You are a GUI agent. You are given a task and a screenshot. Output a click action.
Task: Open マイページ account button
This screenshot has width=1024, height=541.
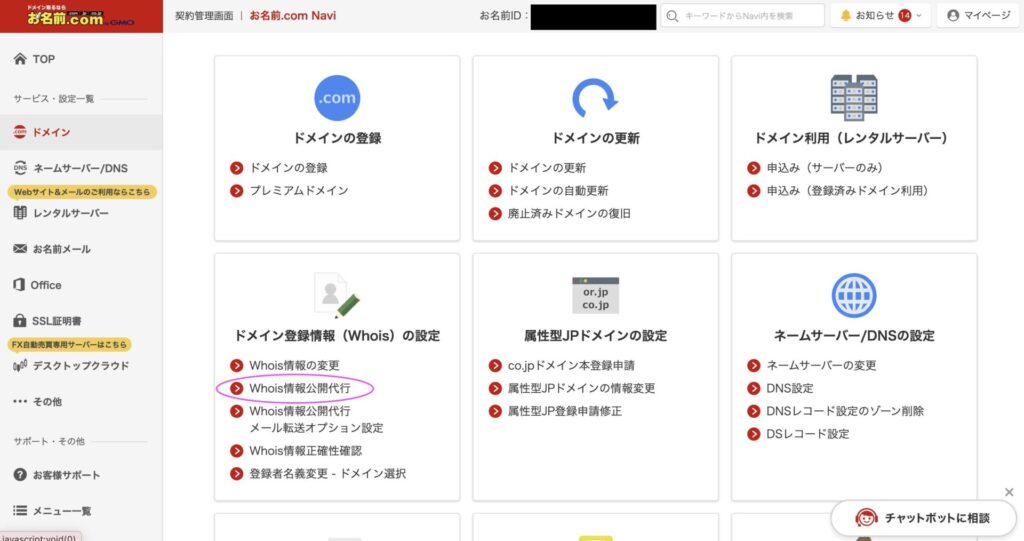(978, 16)
